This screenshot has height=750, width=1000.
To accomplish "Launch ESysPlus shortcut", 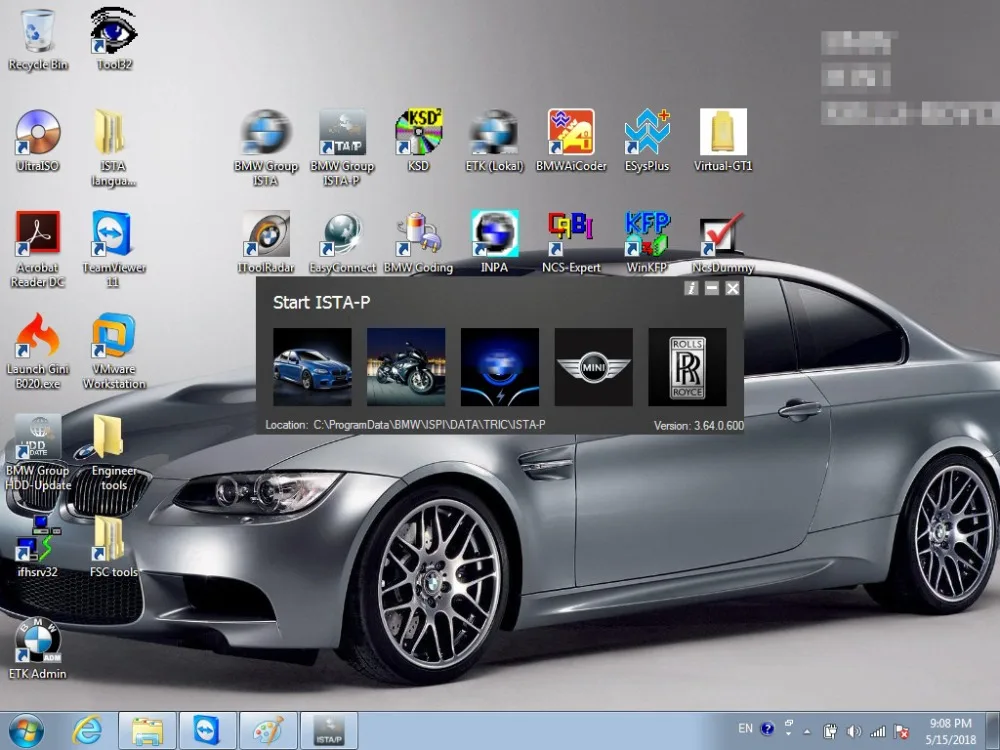I will 647,140.
